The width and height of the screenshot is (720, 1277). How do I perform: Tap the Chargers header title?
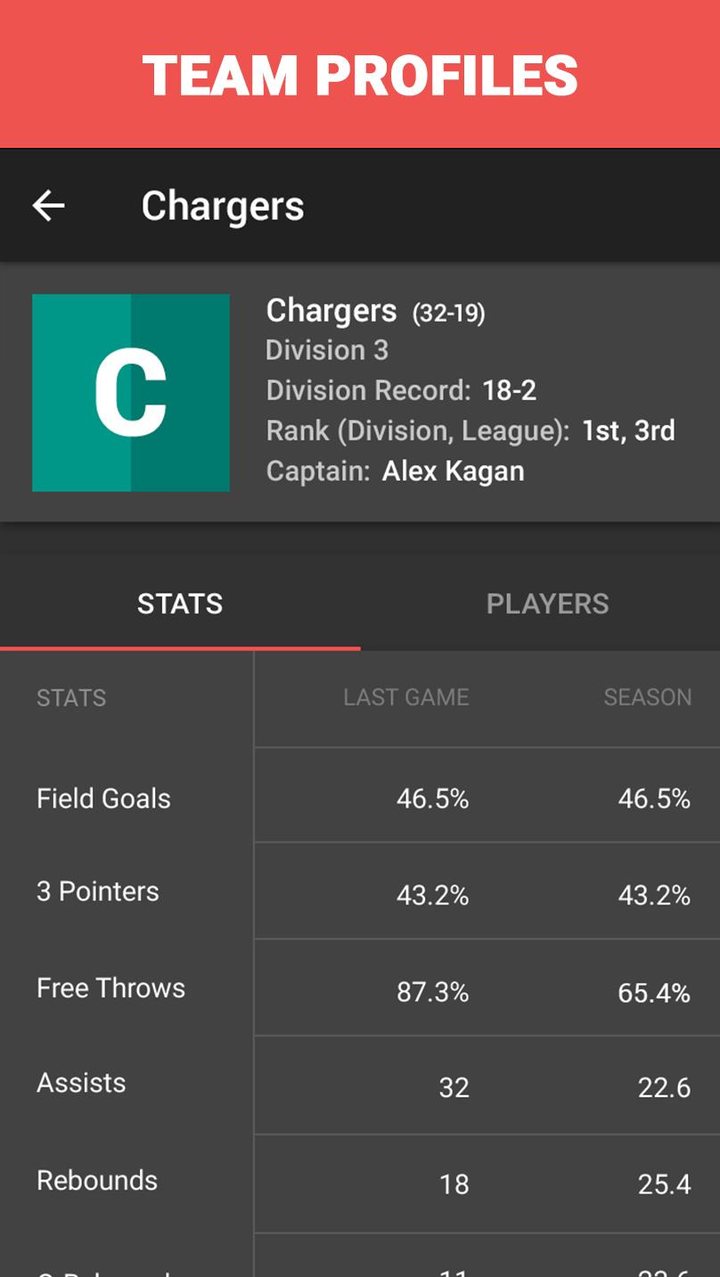click(222, 206)
